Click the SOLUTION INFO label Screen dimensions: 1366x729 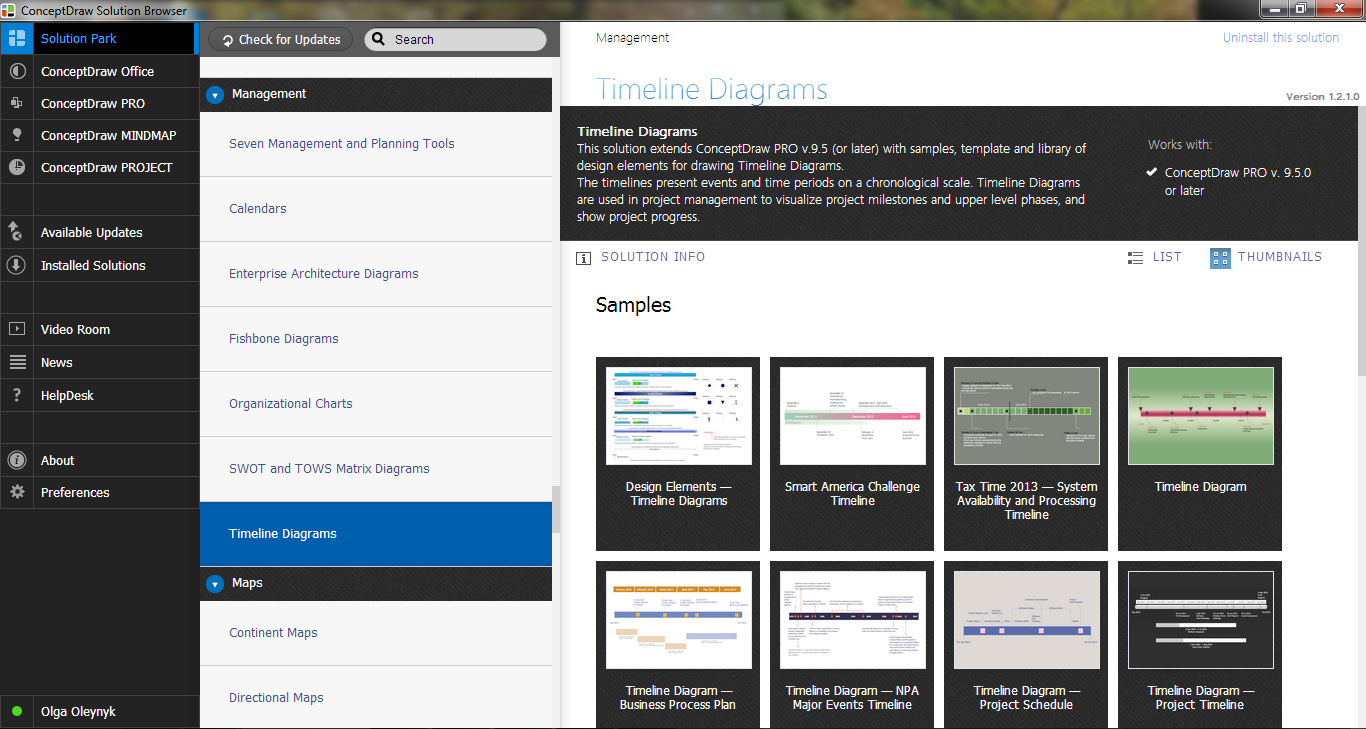653,257
